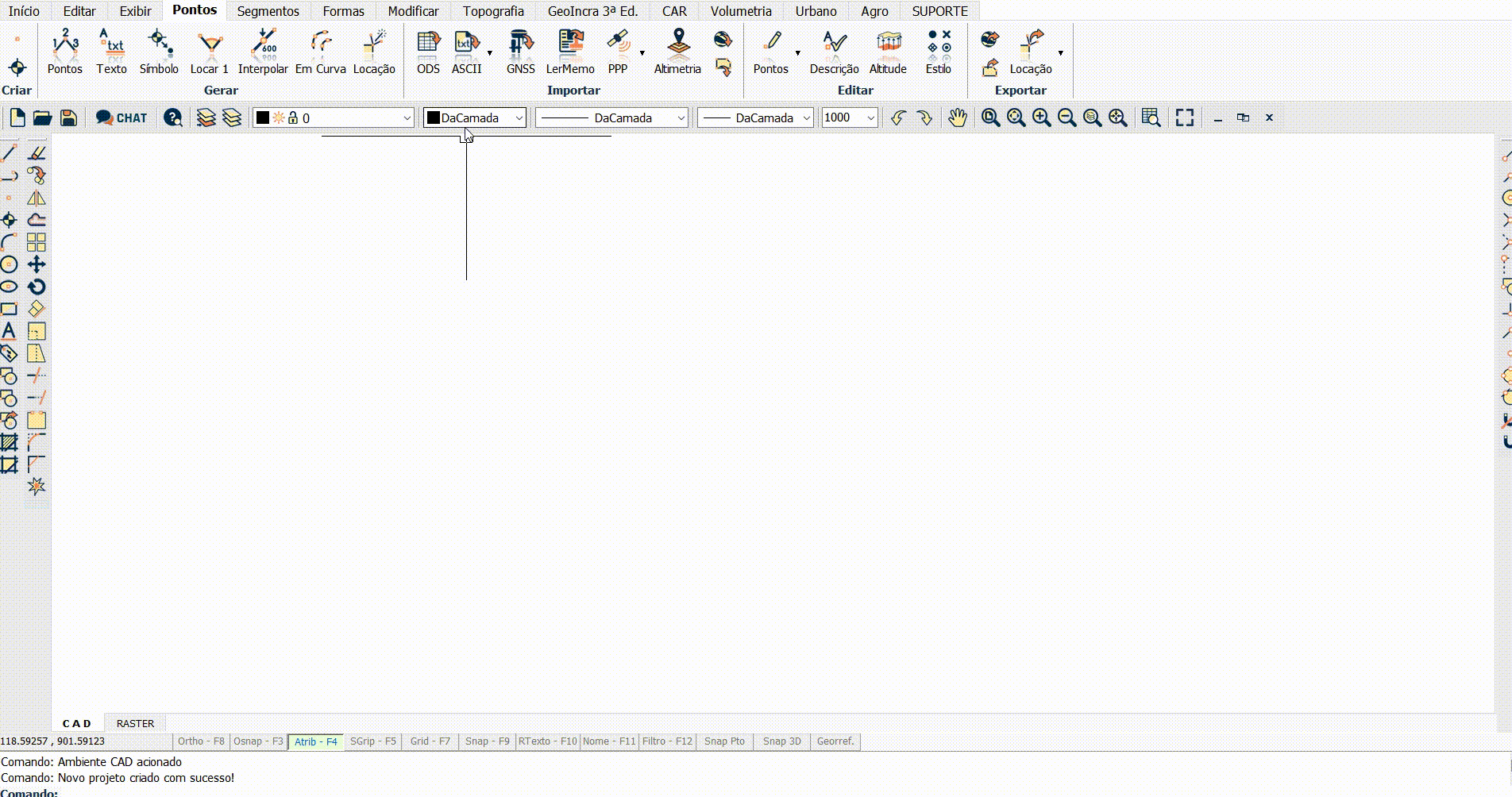Click the Zoom In magnifier icon

click(1041, 117)
